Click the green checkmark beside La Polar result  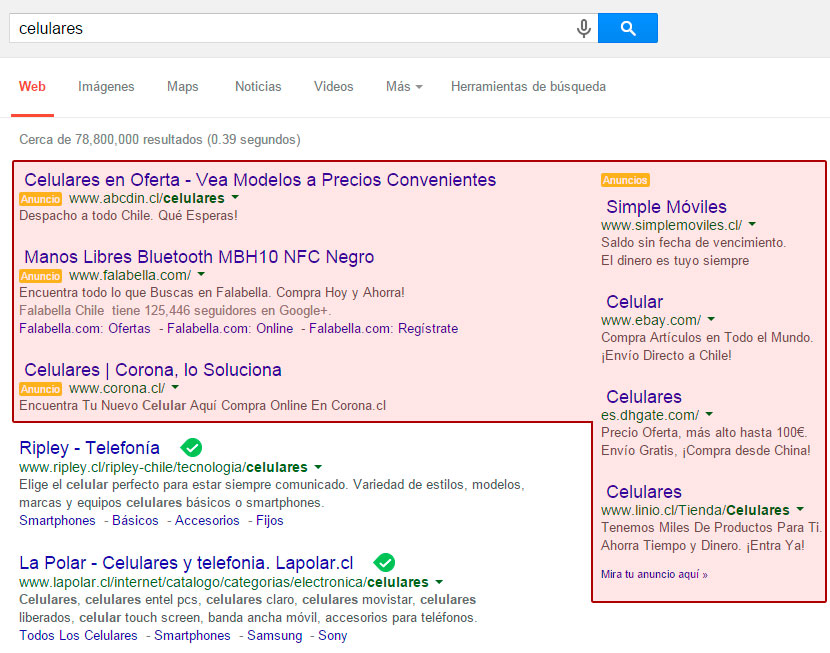[384, 562]
